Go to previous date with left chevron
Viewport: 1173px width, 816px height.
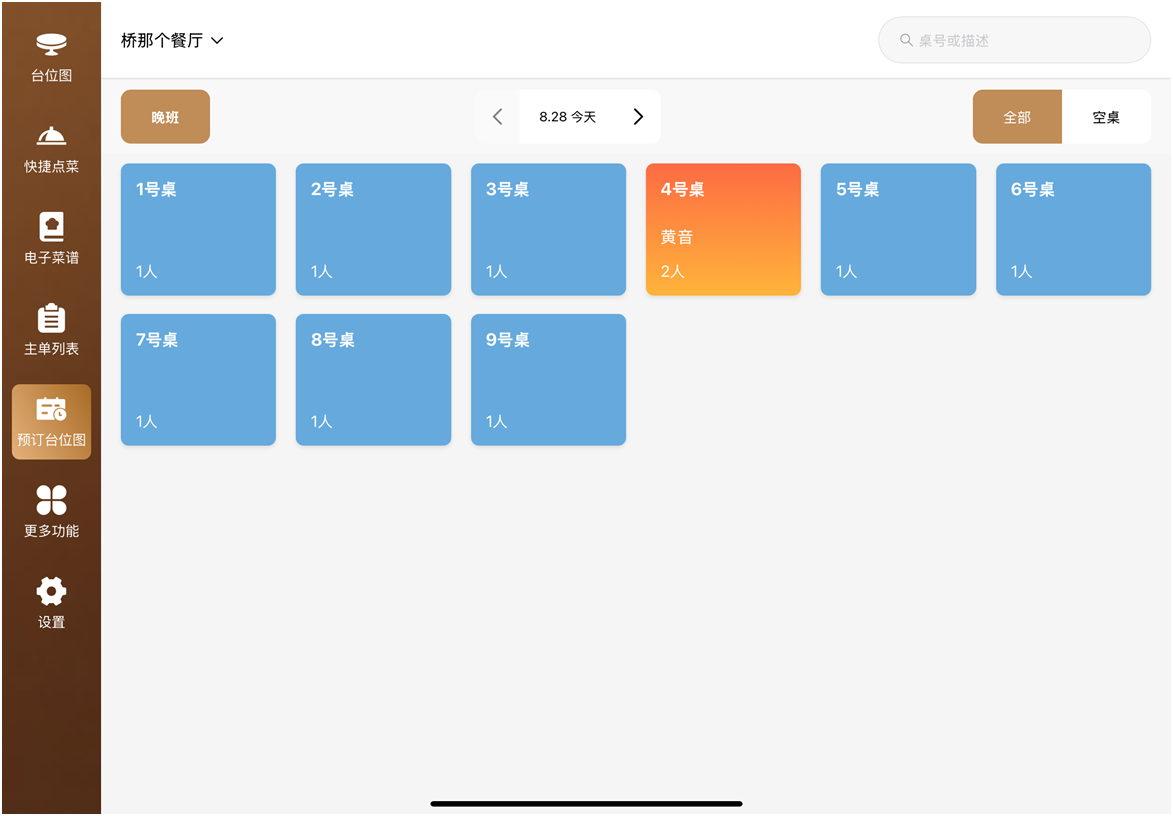pos(498,117)
